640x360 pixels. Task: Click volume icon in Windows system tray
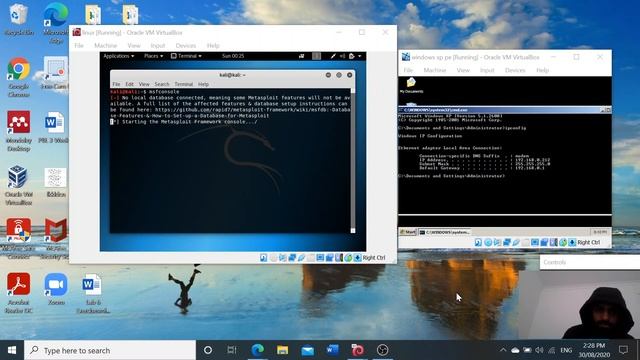(x=539, y=350)
